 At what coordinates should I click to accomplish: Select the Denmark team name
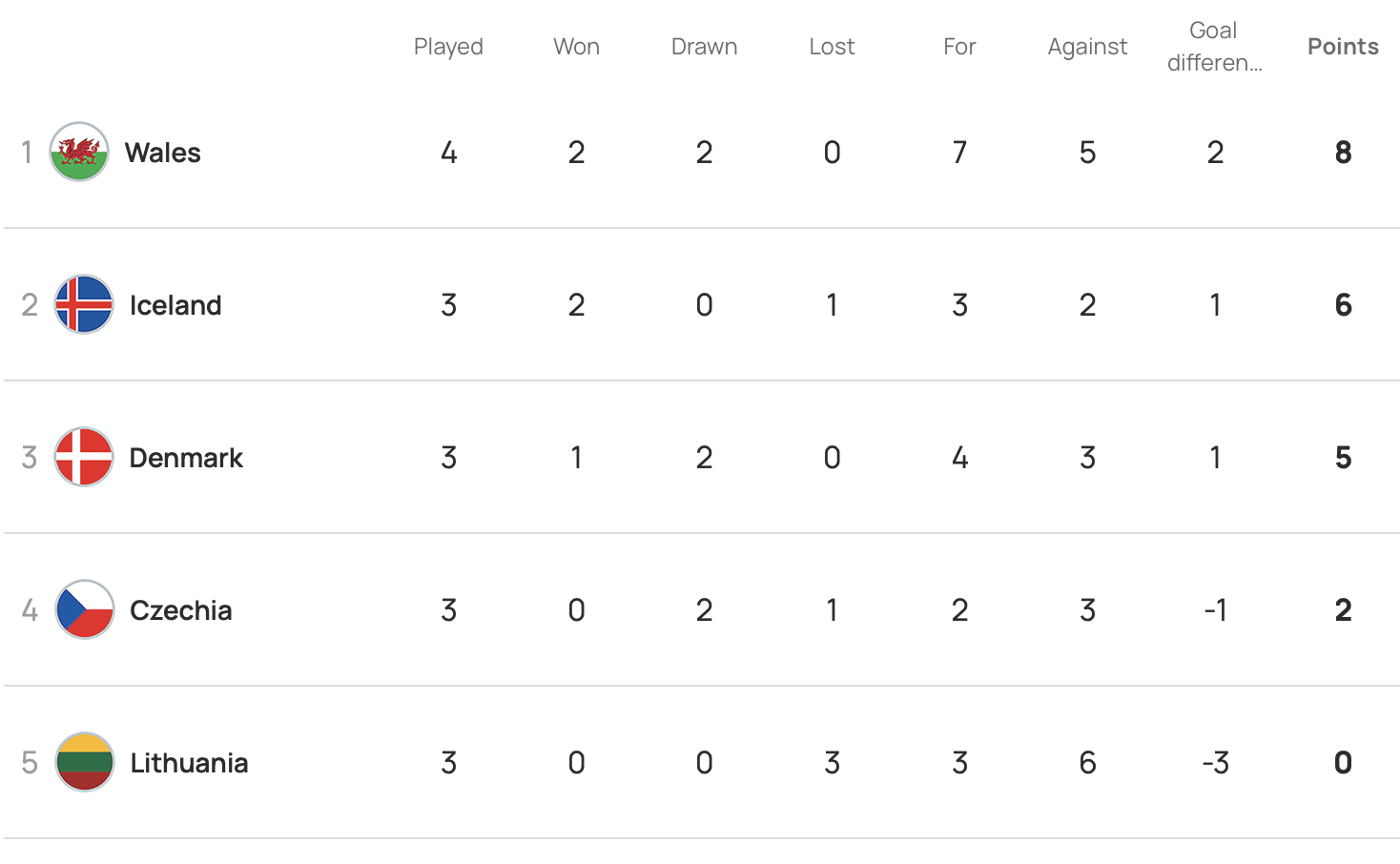tap(186, 458)
